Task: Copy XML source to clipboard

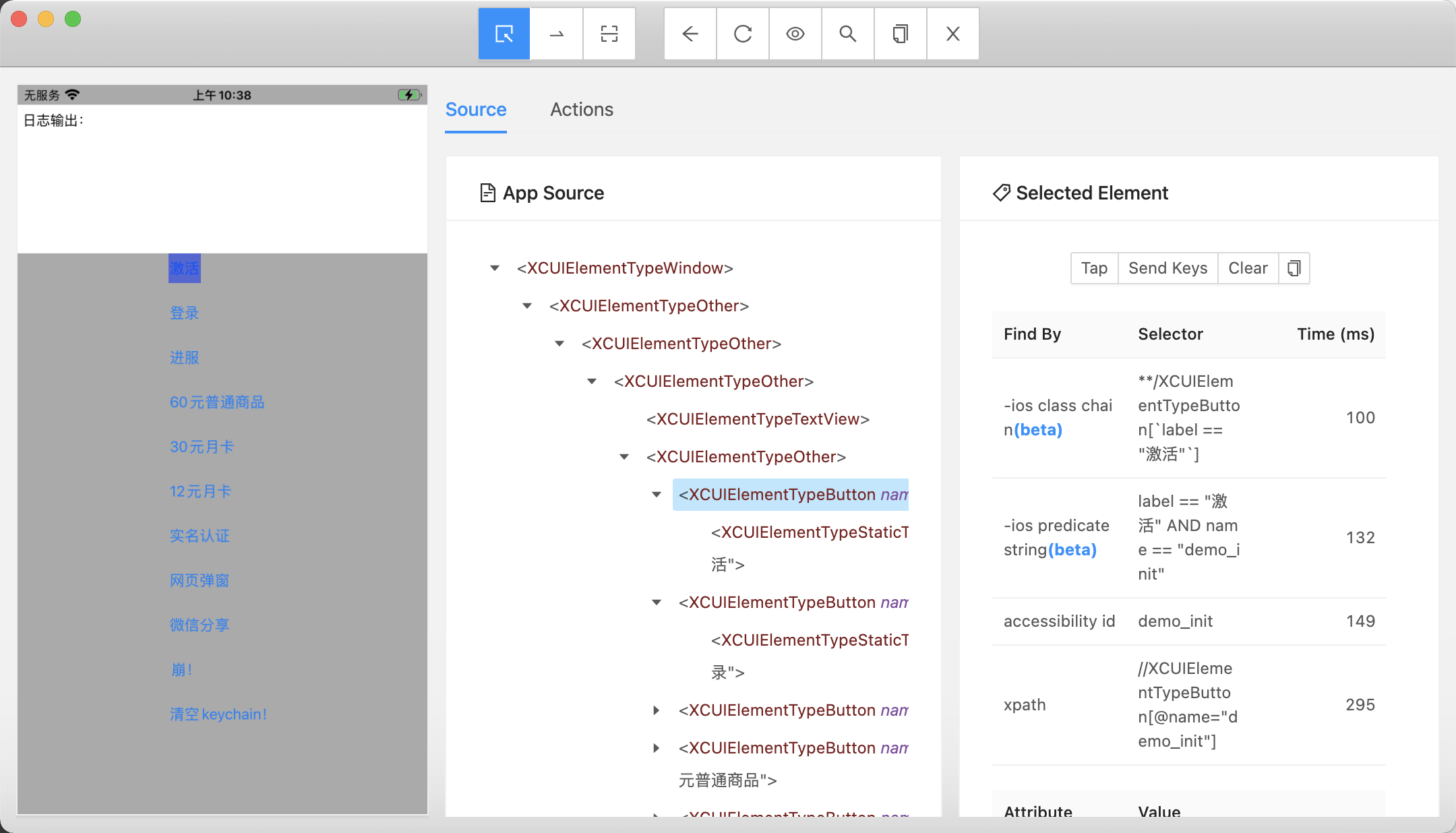Action: tap(901, 34)
